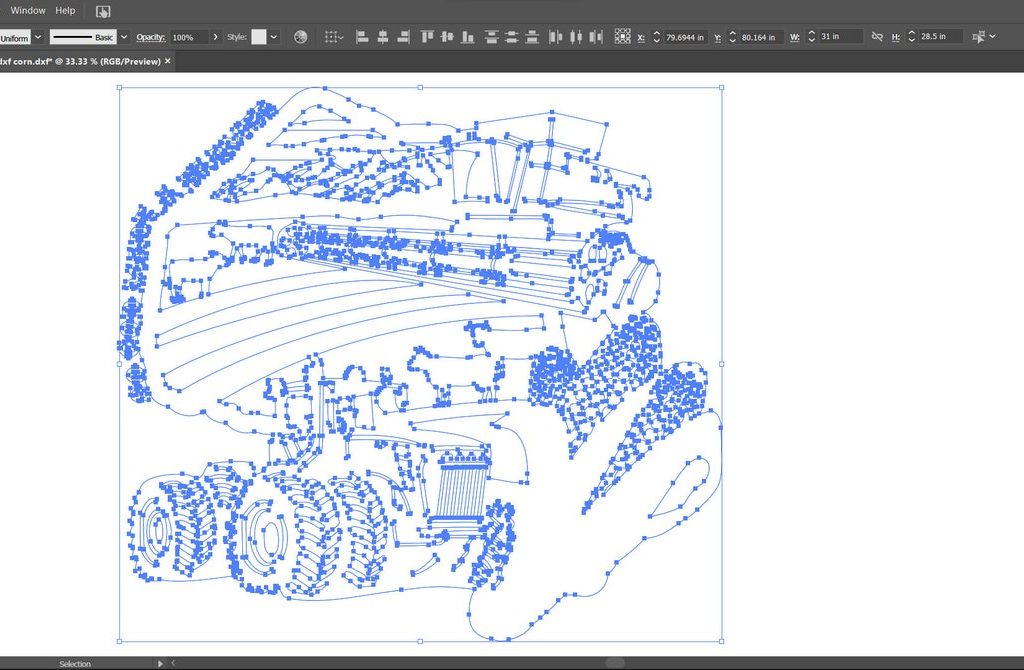Expand the Uniform stroke profile dropdown
This screenshot has width=1024, height=670.
click(x=38, y=37)
